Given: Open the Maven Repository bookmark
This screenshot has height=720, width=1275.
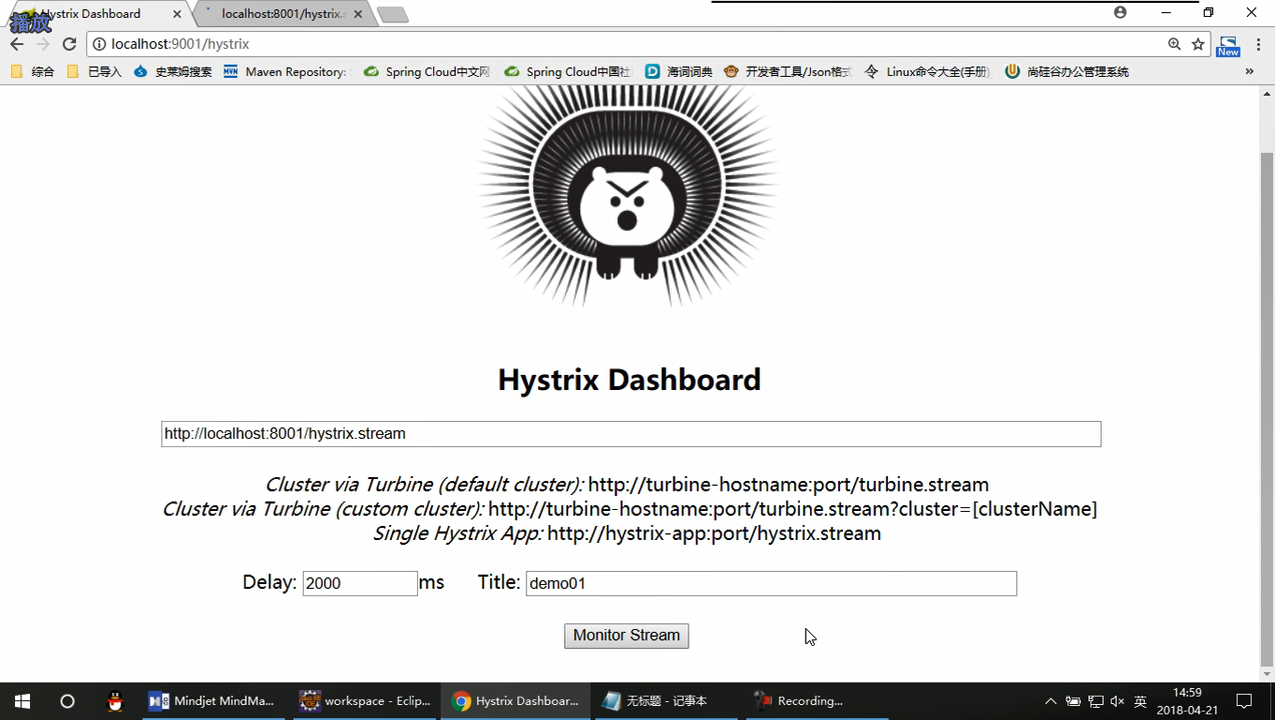Looking at the screenshot, I should pos(285,72).
